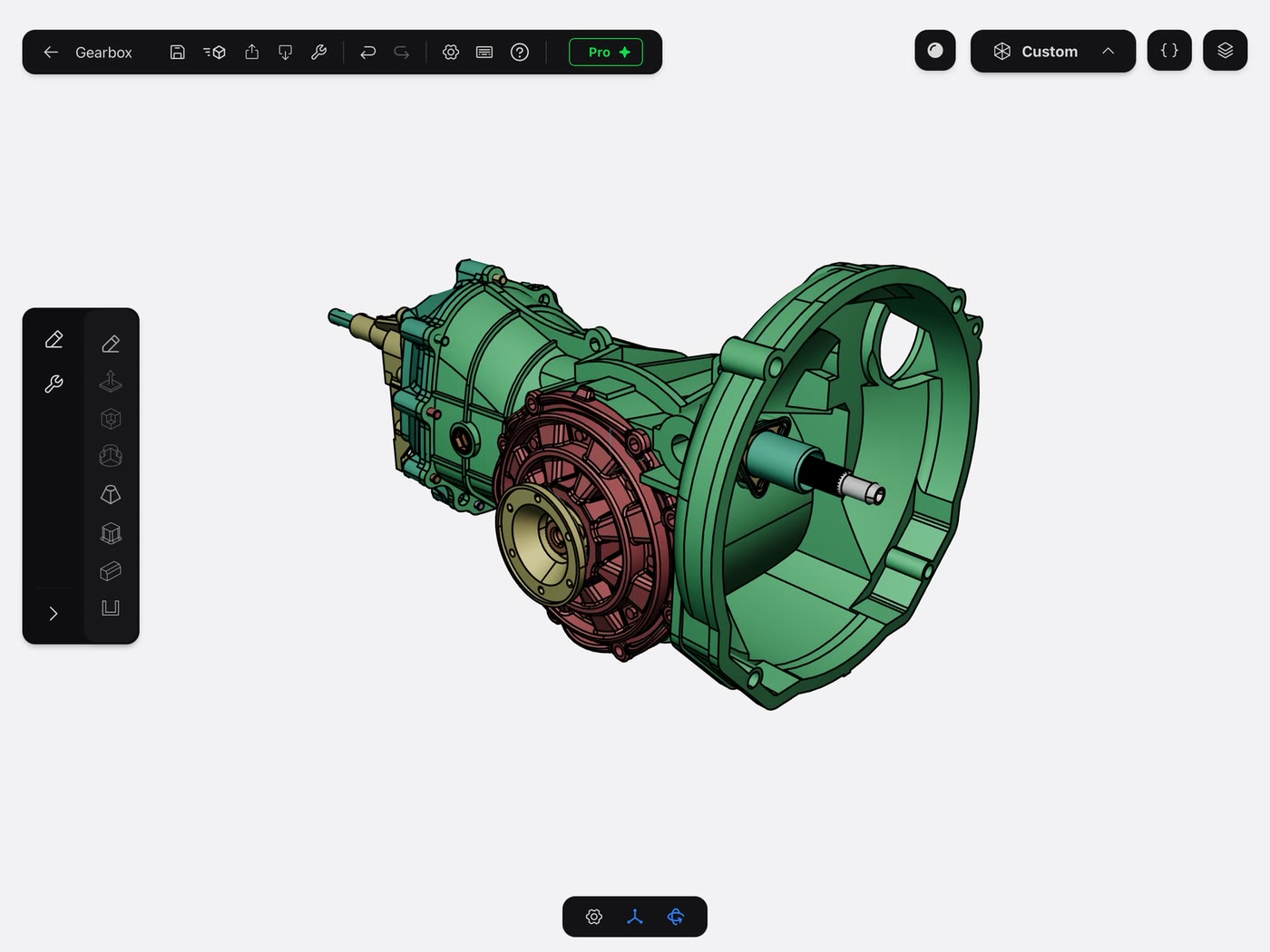Select the extrude arrow-up tool
The image size is (1270, 952).
111,382
